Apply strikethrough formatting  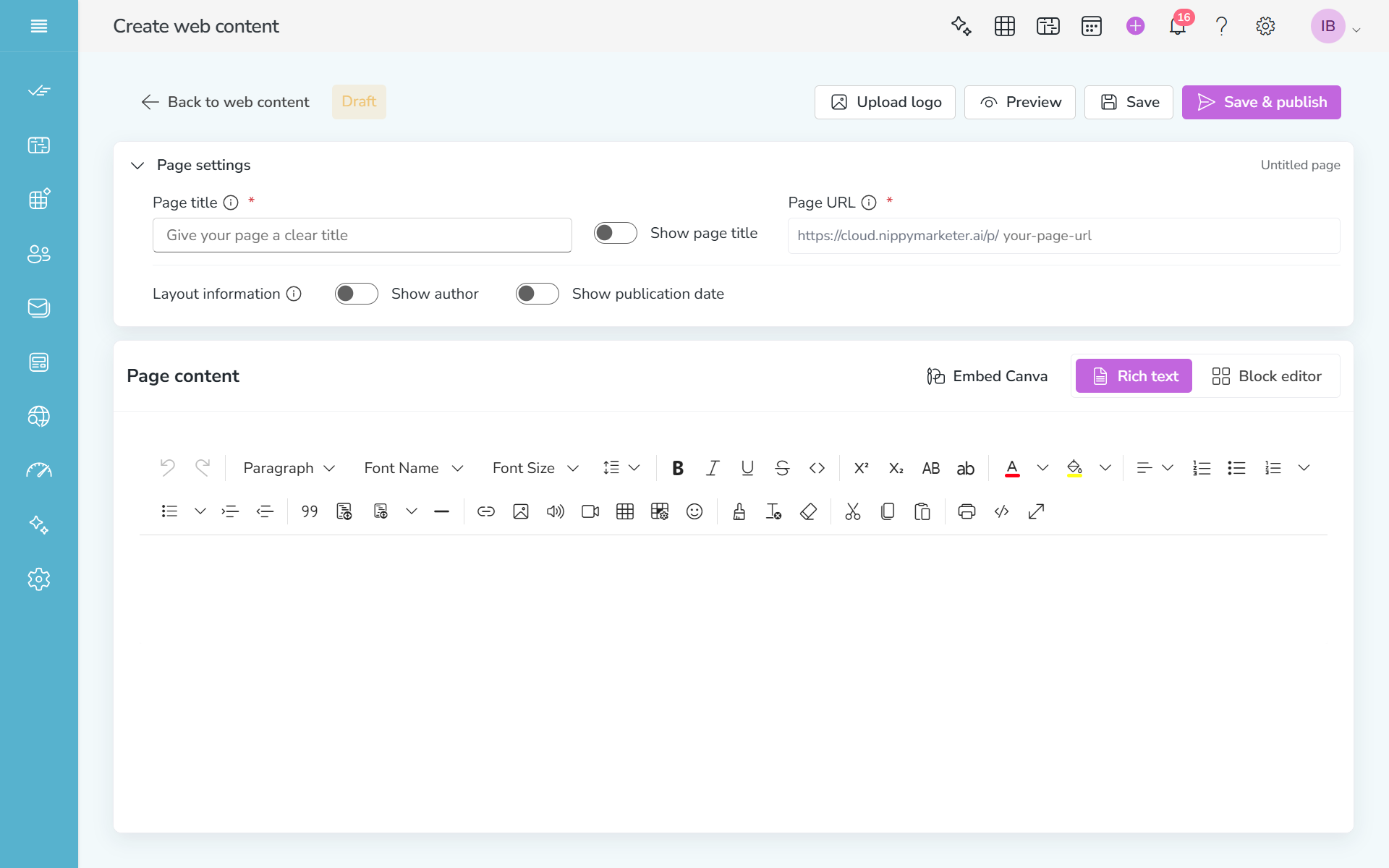782,468
